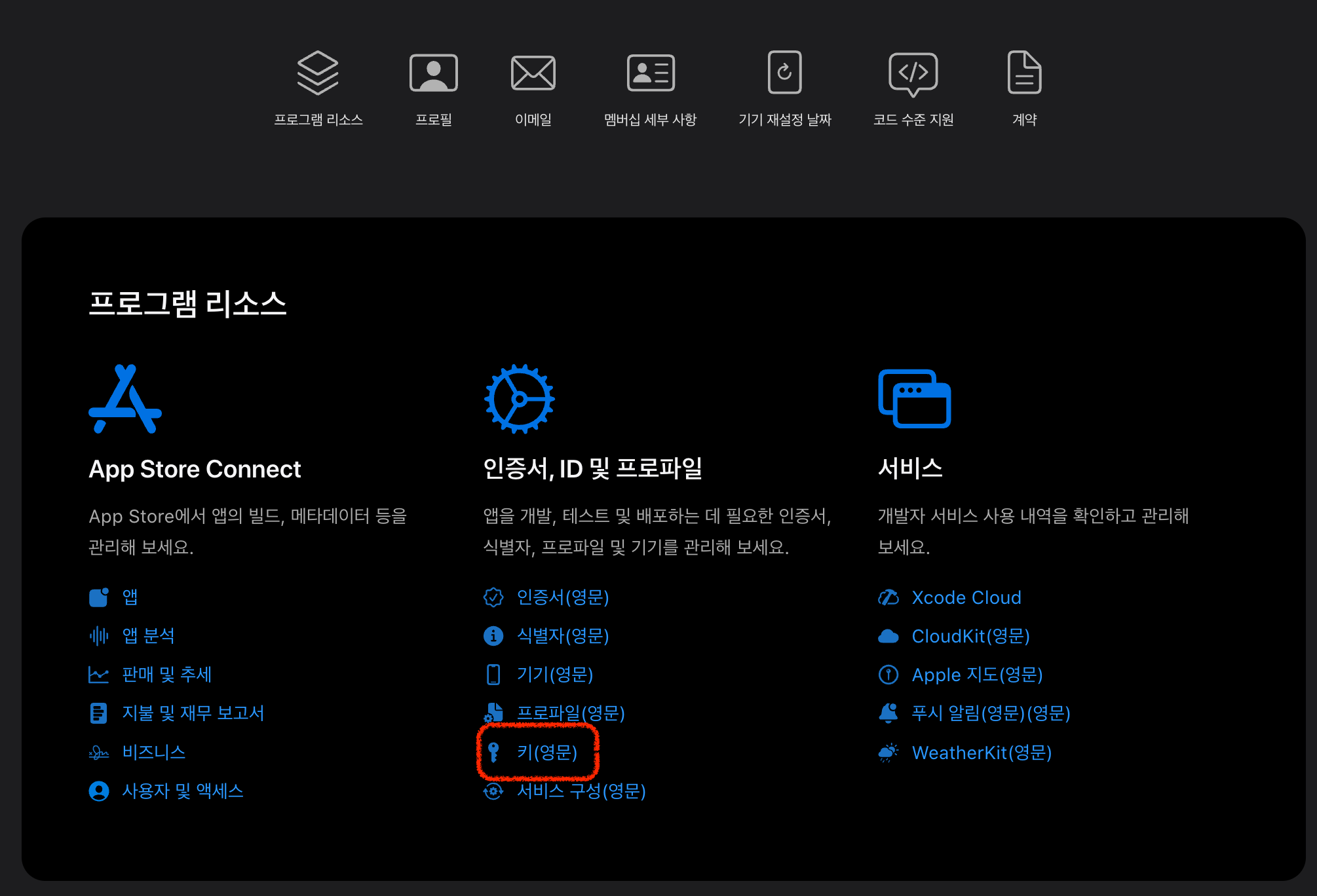Open the 프로파일(영문) link
Viewport: 1317px width, 896px height.
click(571, 713)
